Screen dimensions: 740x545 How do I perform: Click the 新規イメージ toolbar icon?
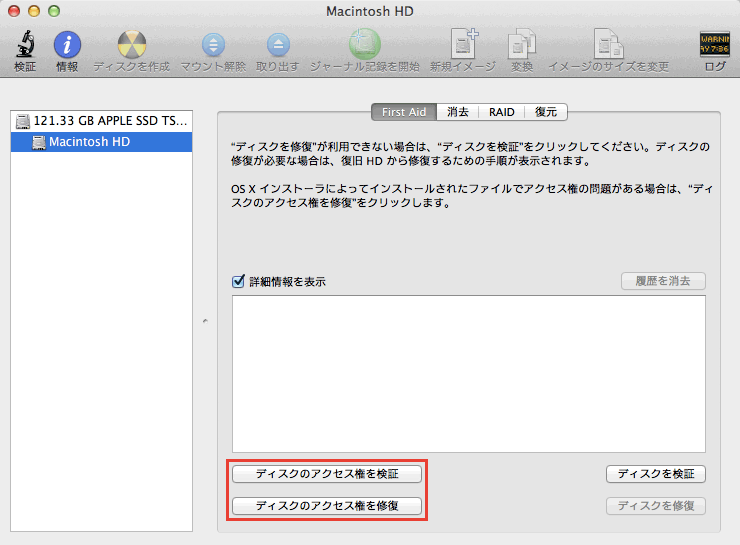point(463,43)
